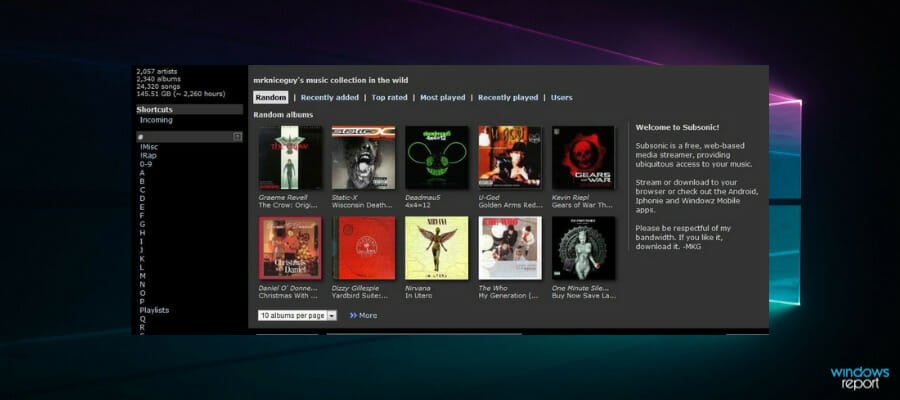Click artist name The Who

pyautogui.click(x=493, y=288)
